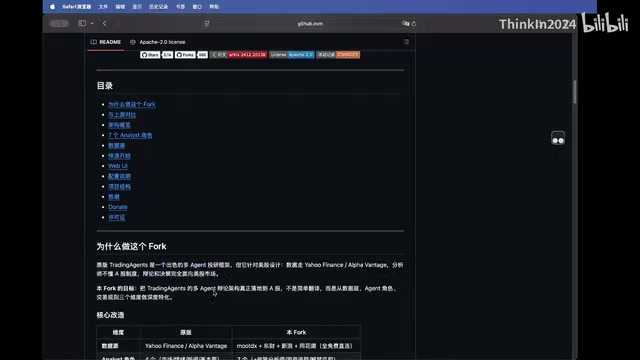Image resolution: width=640 pixels, height=360 pixels.
Task: Click Yahoo Finance / Alpha Vantage table cell
Action: click(186, 346)
